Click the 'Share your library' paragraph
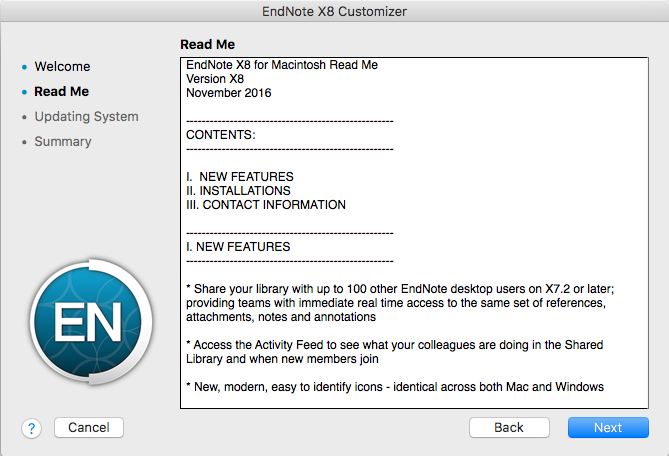This screenshot has width=669, height=456. click(400, 303)
